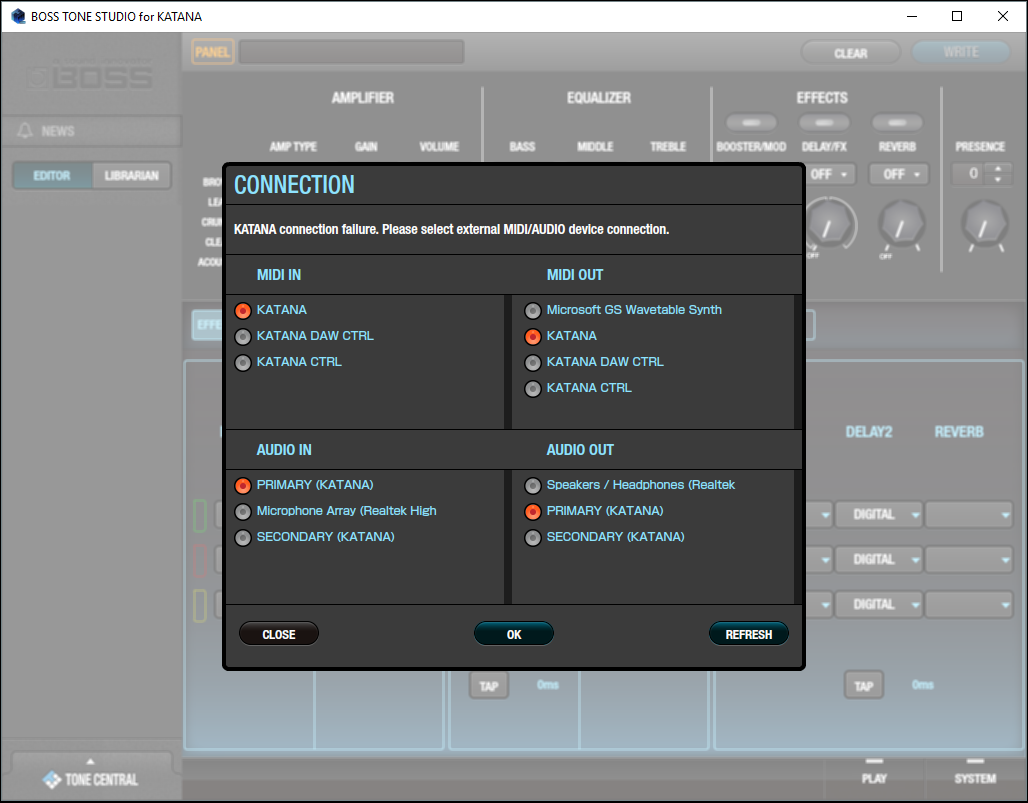The height and width of the screenshot is (803, 1028).
Task: Select the yellow channel indicator
Action: [x=200, y=605]
